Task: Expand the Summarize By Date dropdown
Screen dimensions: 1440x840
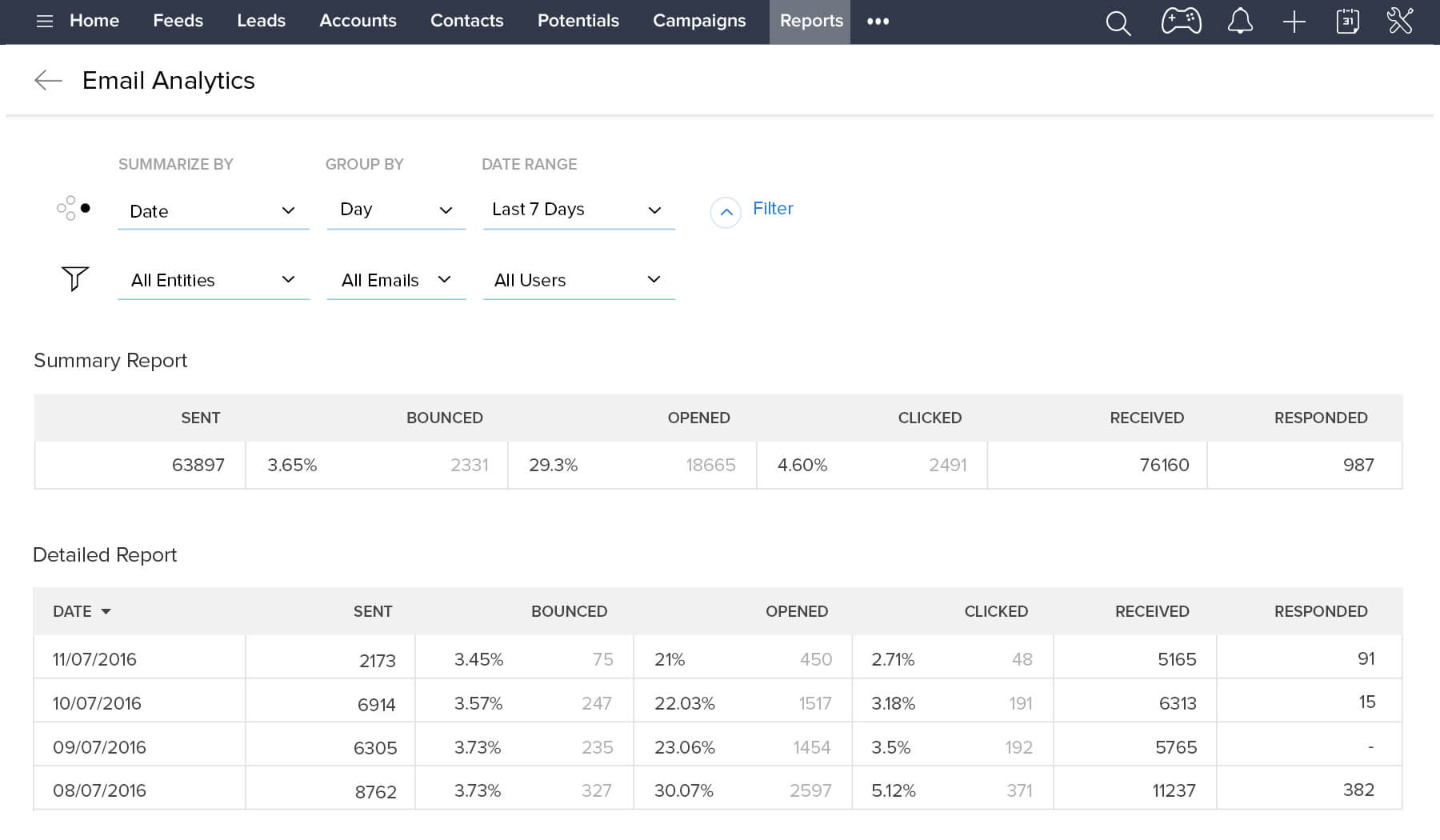Action: pos(213,211)
